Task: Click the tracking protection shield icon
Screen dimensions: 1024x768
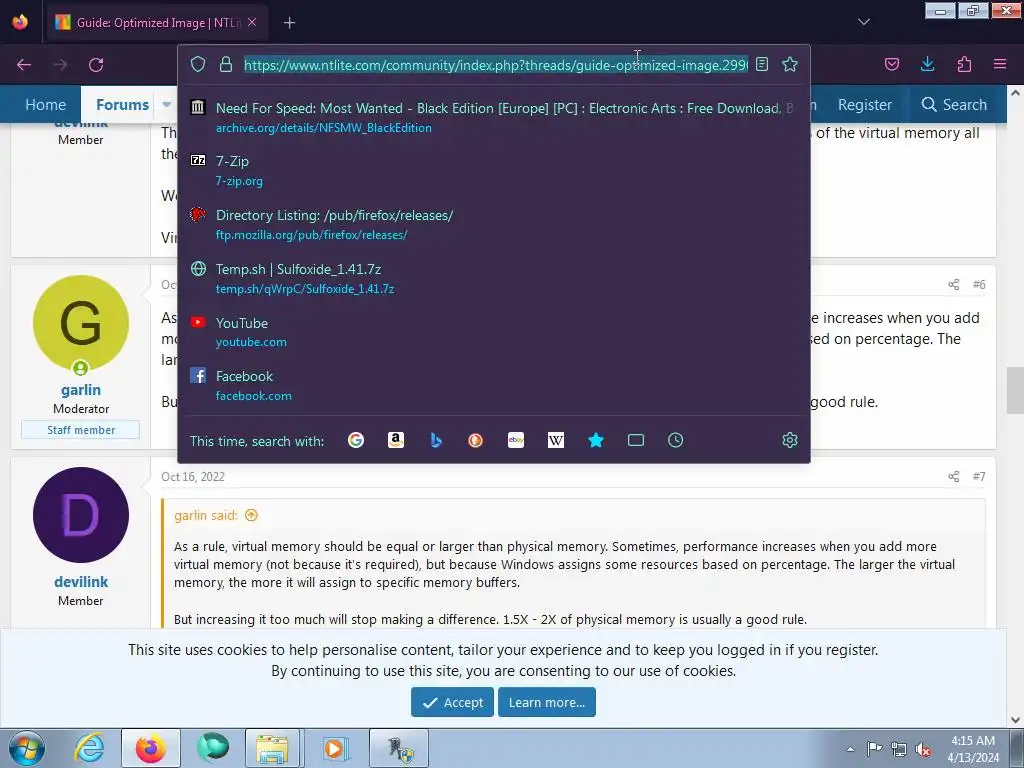Action: point(198,64)
